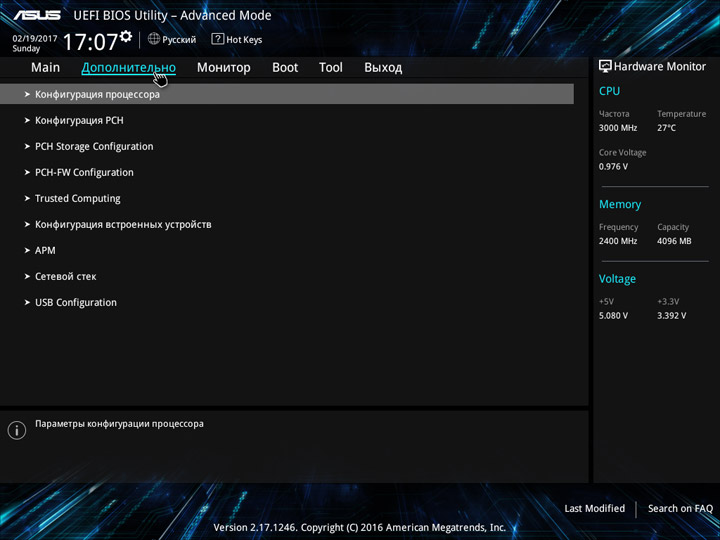This screenshot has height=540, width=720.
Task: Click the +3.3V value 3.392 V
Action: 671,315
